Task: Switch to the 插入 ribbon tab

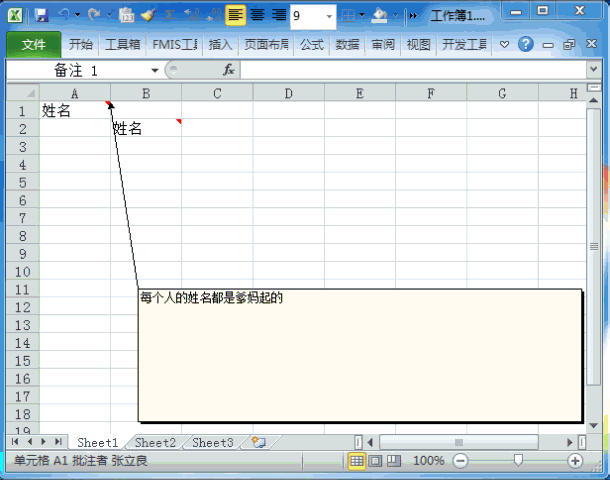Action: click(x=221, y=45)
